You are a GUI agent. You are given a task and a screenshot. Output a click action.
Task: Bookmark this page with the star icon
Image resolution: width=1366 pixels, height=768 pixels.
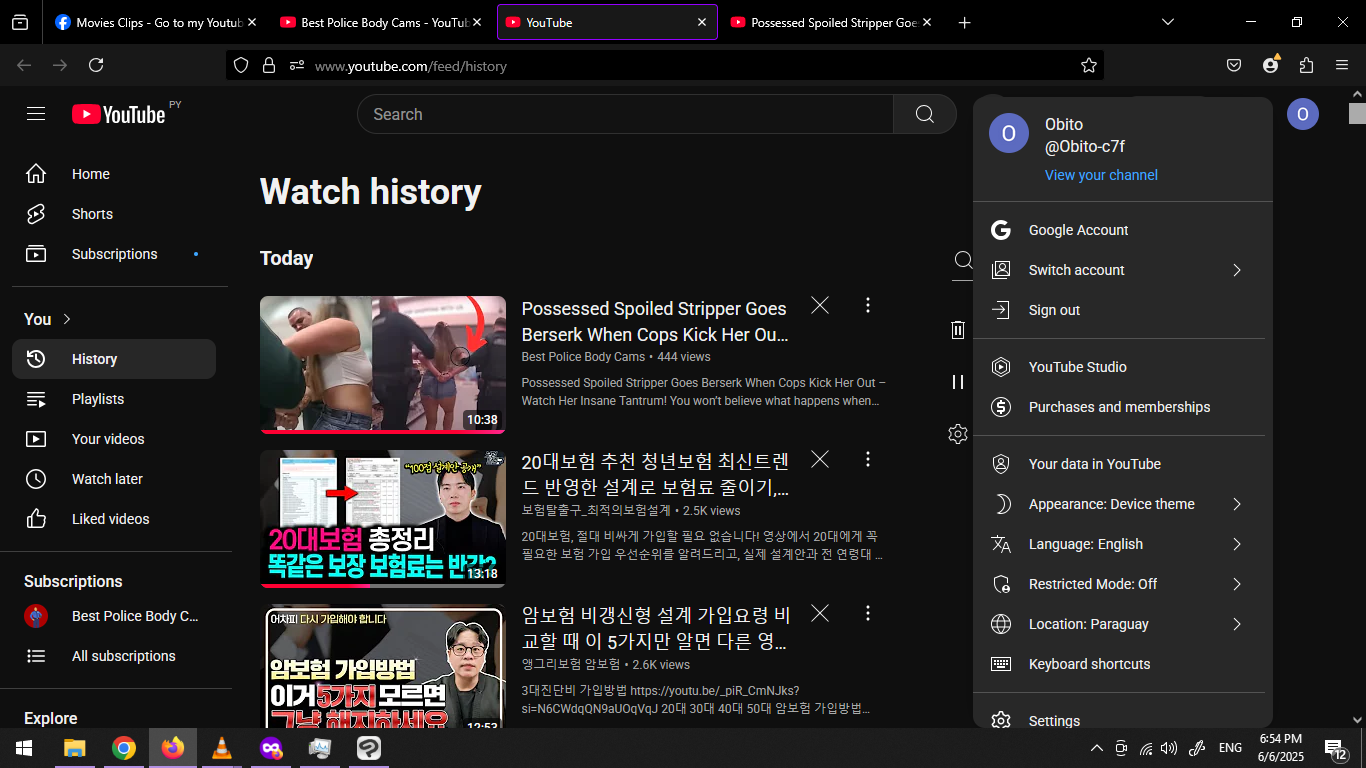coord(1089,65)
